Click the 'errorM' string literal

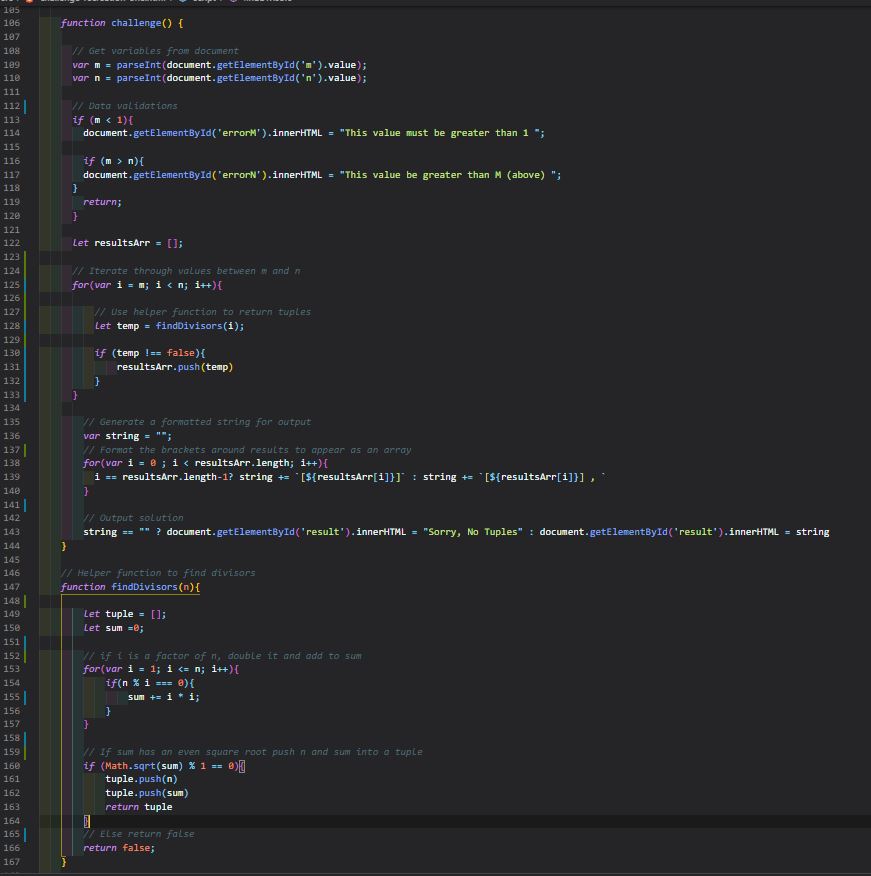click(x=239, y=133)
